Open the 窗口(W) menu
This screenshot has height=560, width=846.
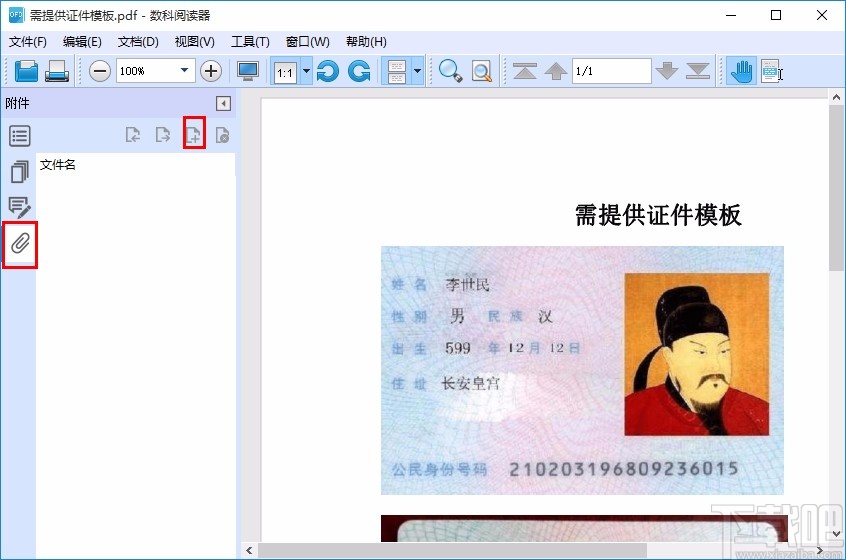(308, 42)
